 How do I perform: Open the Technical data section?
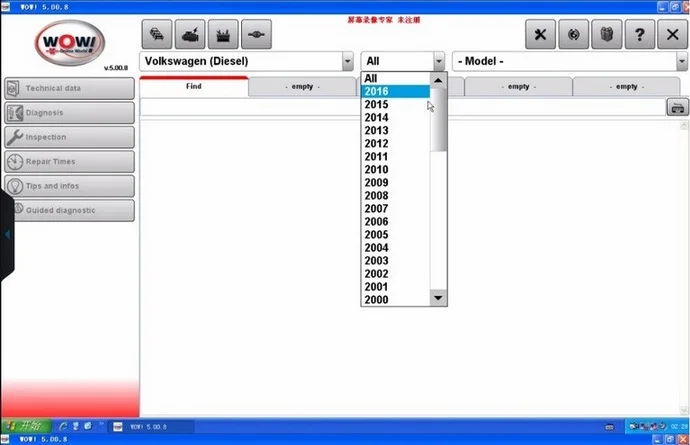[x=70, y=88]
